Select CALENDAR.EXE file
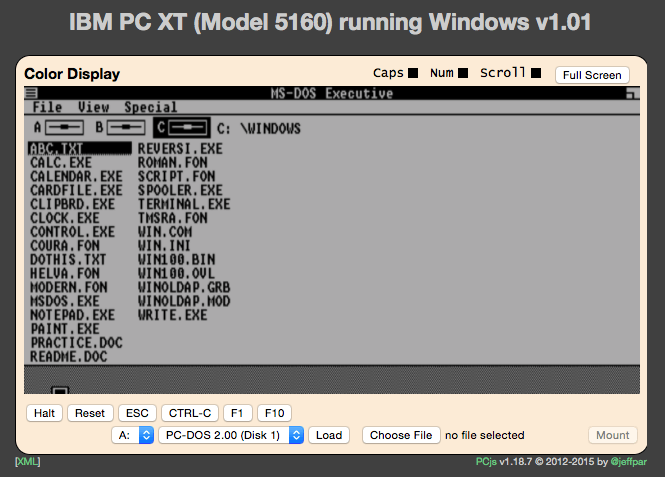Viewport: 665px width, 477px height. pyautogui.click(x=76, y=177)
